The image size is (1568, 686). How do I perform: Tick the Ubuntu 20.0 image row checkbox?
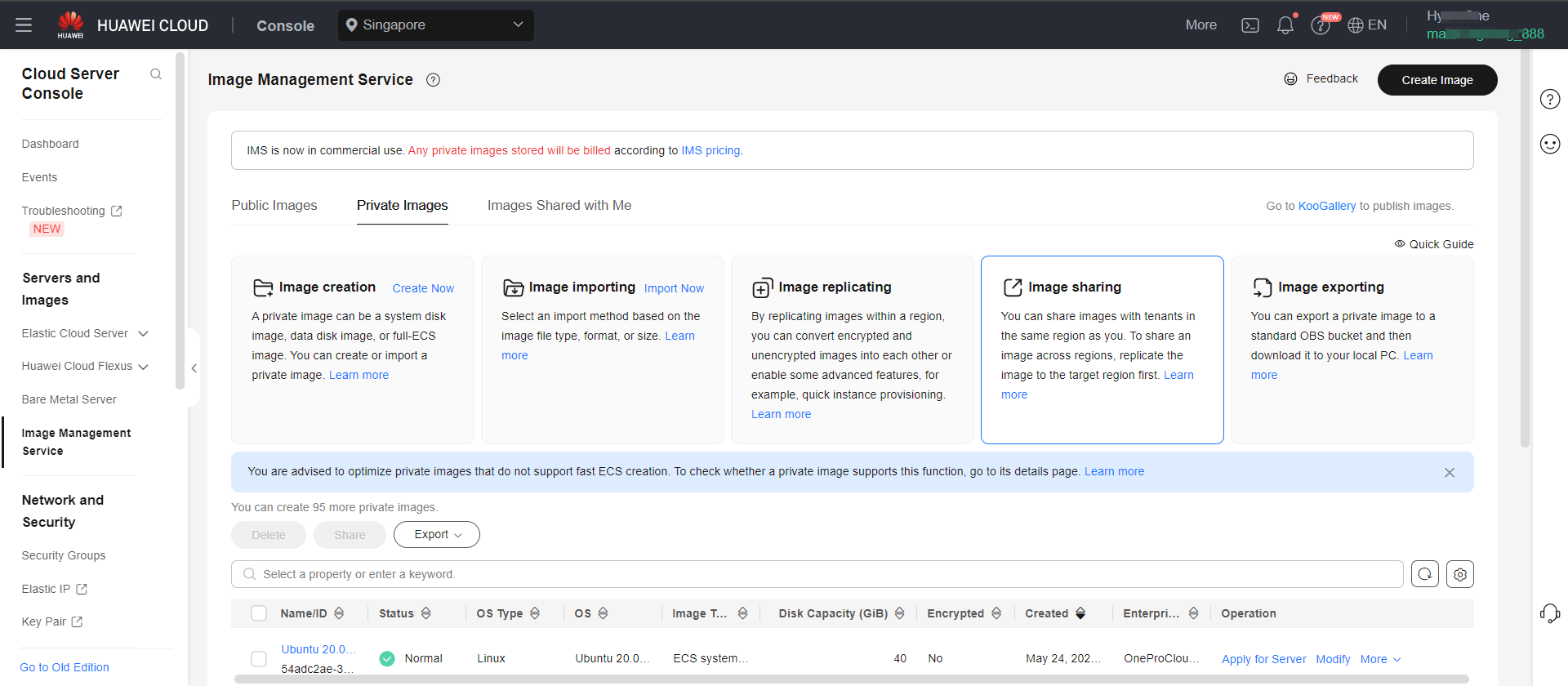(259, 659)
